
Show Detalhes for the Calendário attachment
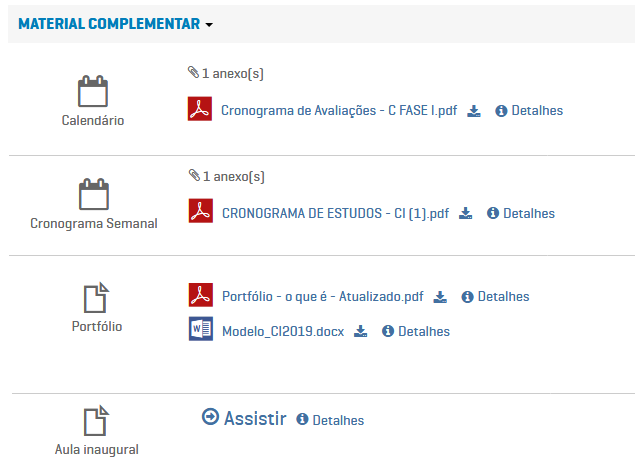pos(530,111)
